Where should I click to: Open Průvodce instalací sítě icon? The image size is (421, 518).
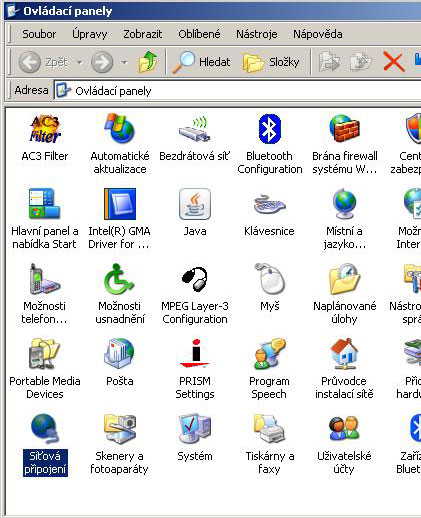344,354
